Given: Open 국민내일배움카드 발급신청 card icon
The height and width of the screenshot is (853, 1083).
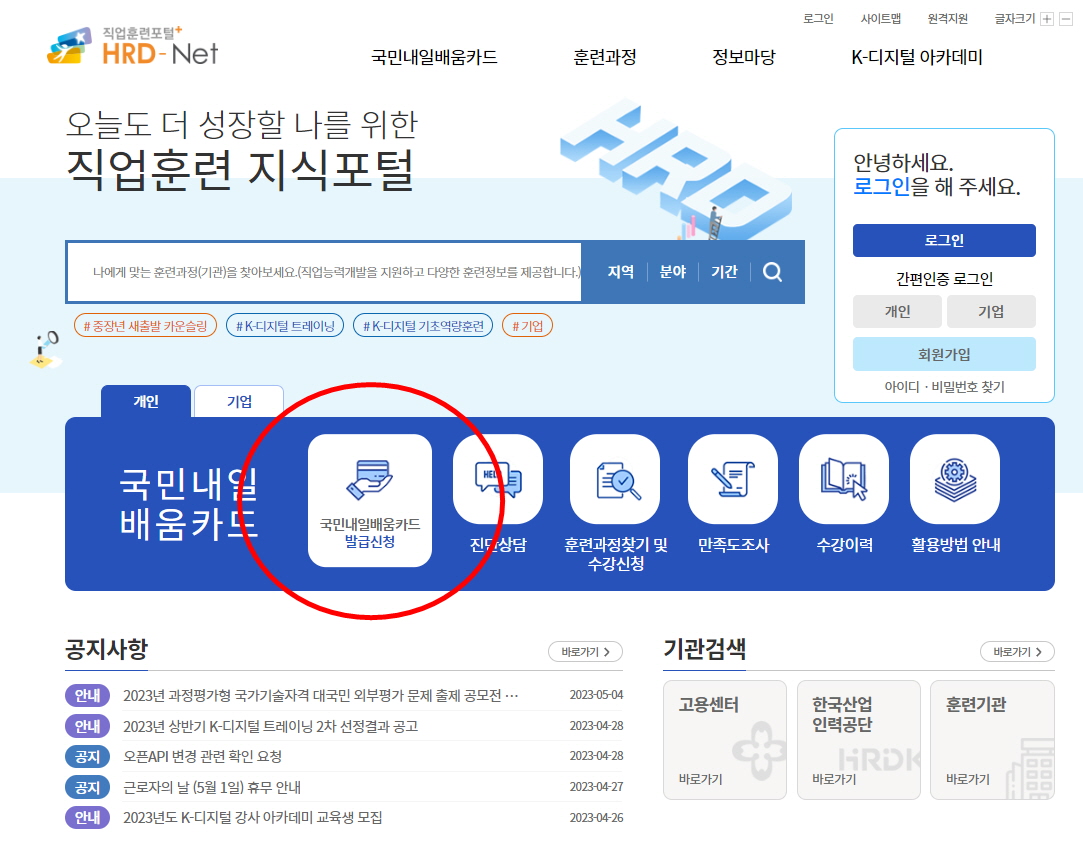Looking at the screenshot, I should click(x=370, y=500).
